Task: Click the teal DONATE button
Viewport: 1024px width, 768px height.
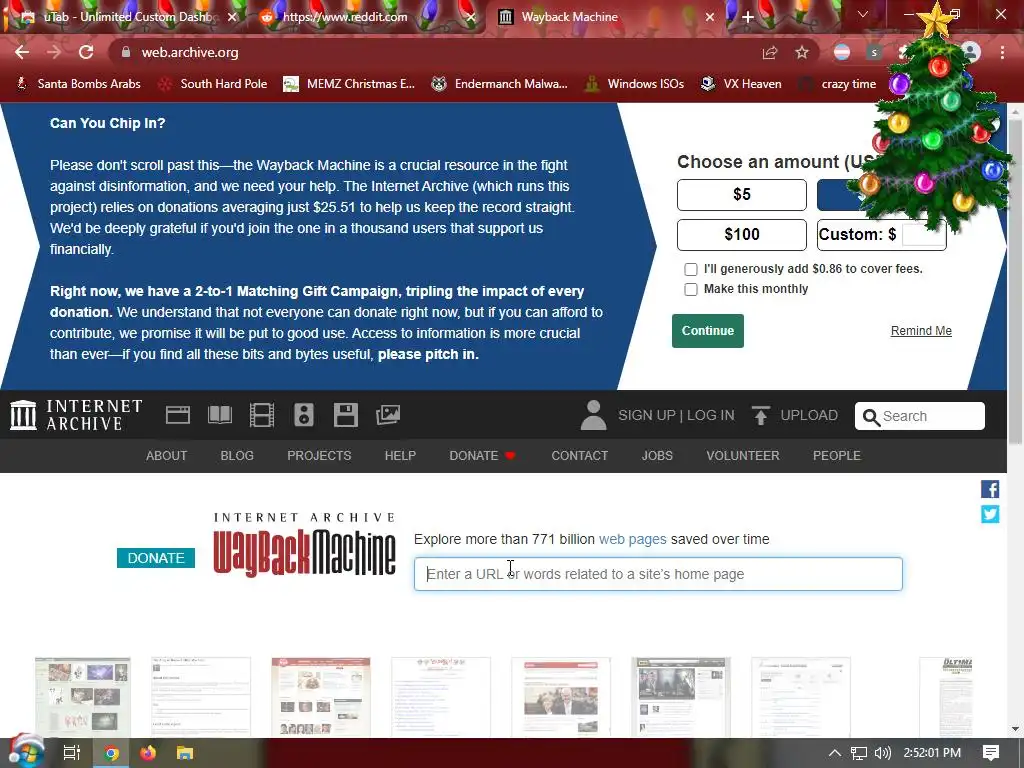Action: [x=155, y=558]
